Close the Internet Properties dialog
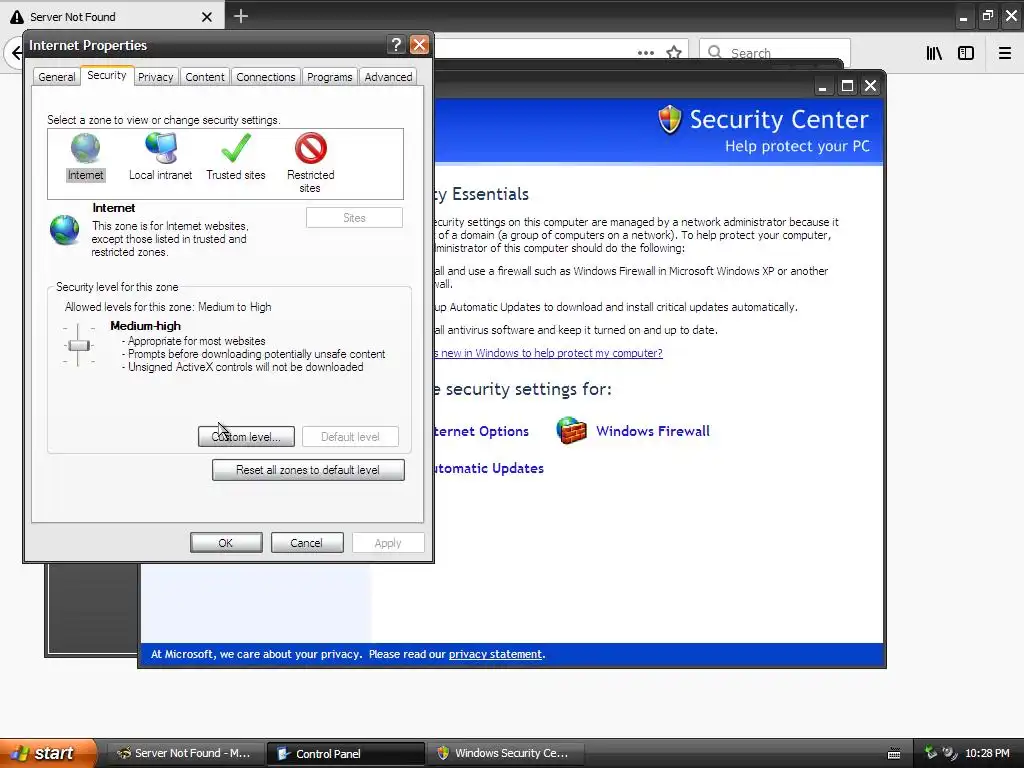1024x768 pixels. tap(419, 44)
